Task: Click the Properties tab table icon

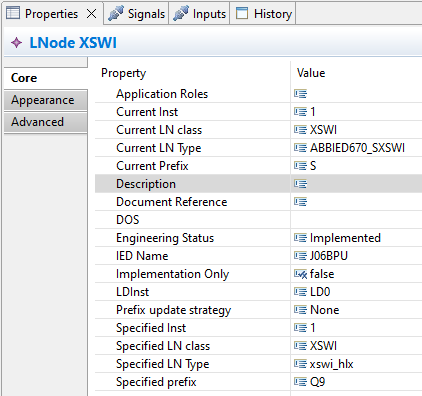Action: [x=13, y=13]
